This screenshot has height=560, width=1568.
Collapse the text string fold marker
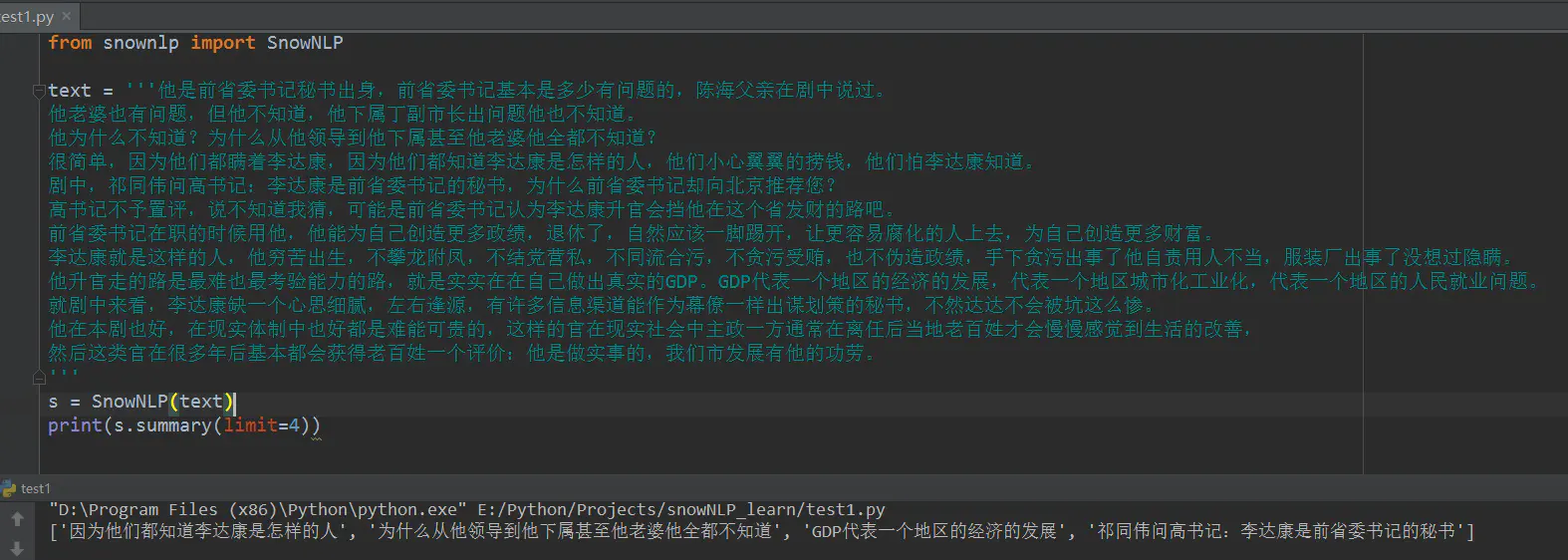[40, 91]
